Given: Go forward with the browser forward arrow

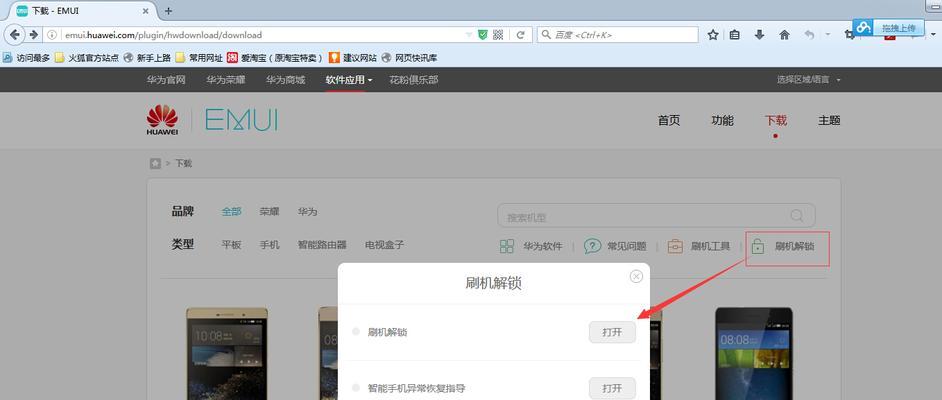Looking at the screenshot, I should [x=34, y=35].
